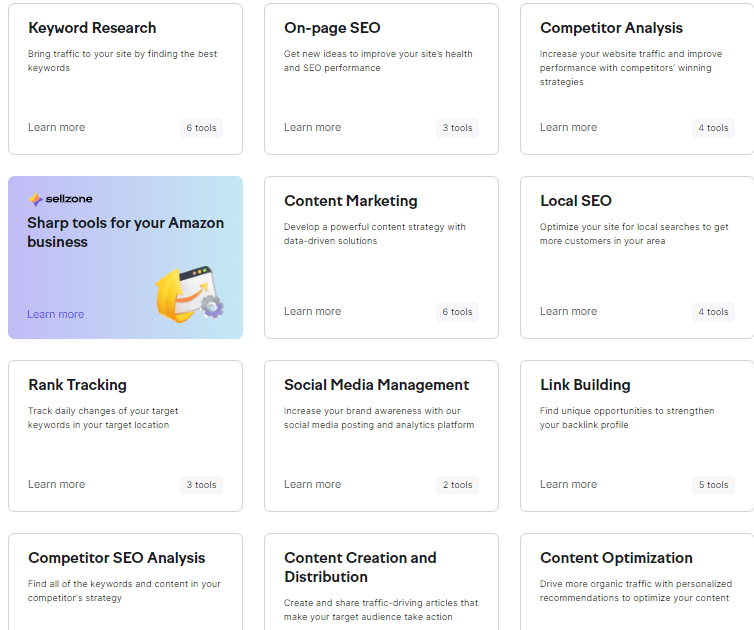
Task: Select the Competitor SEO Analysis card title
Action: [x=116, y=558]
